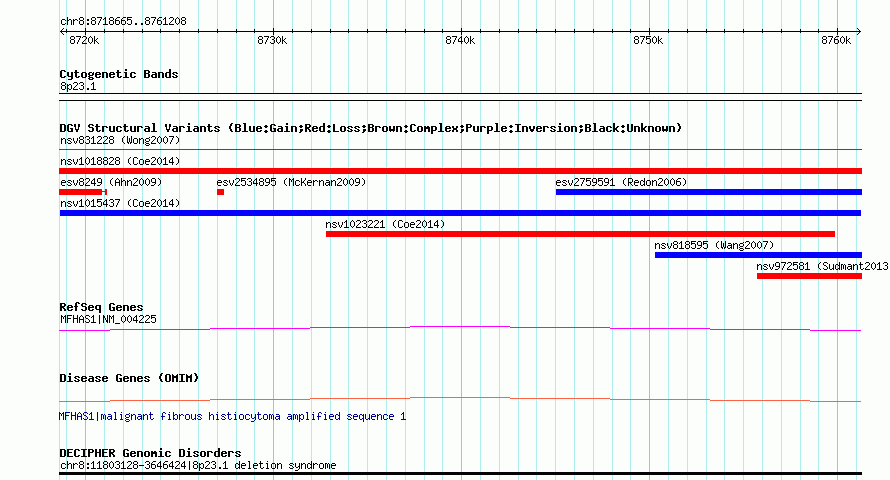Click the 8720k ruler tick label
The height and width of the screenshot is (480, 890).
[x=84, y=40]
